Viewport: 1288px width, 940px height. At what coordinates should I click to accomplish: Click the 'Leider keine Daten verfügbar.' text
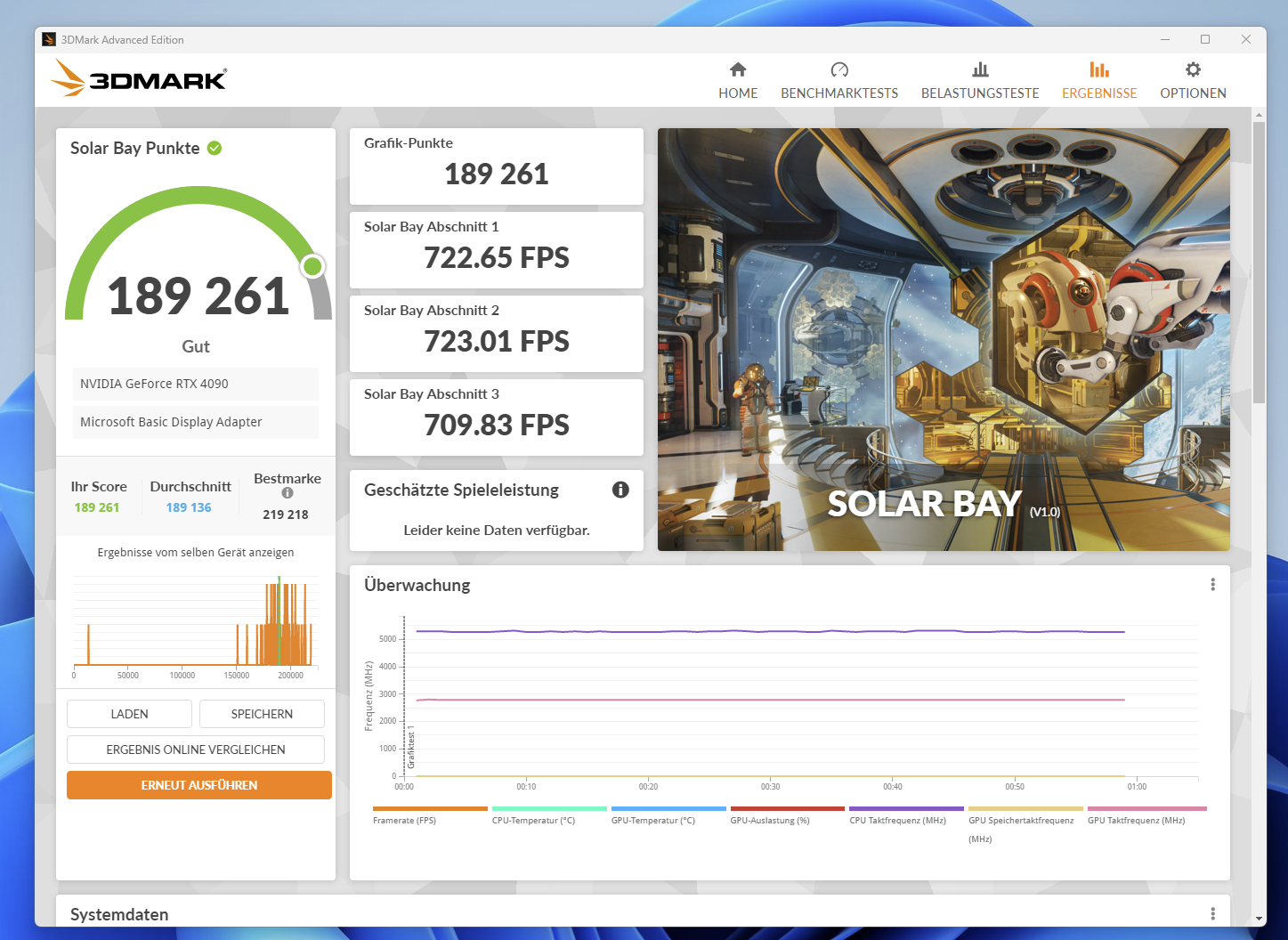[x=497, y=531]
